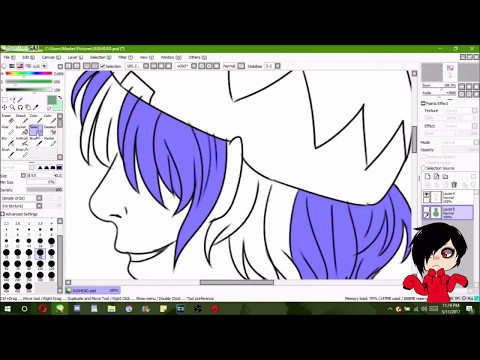
Task: Choose the Marker tool
Action: (50, 141)
